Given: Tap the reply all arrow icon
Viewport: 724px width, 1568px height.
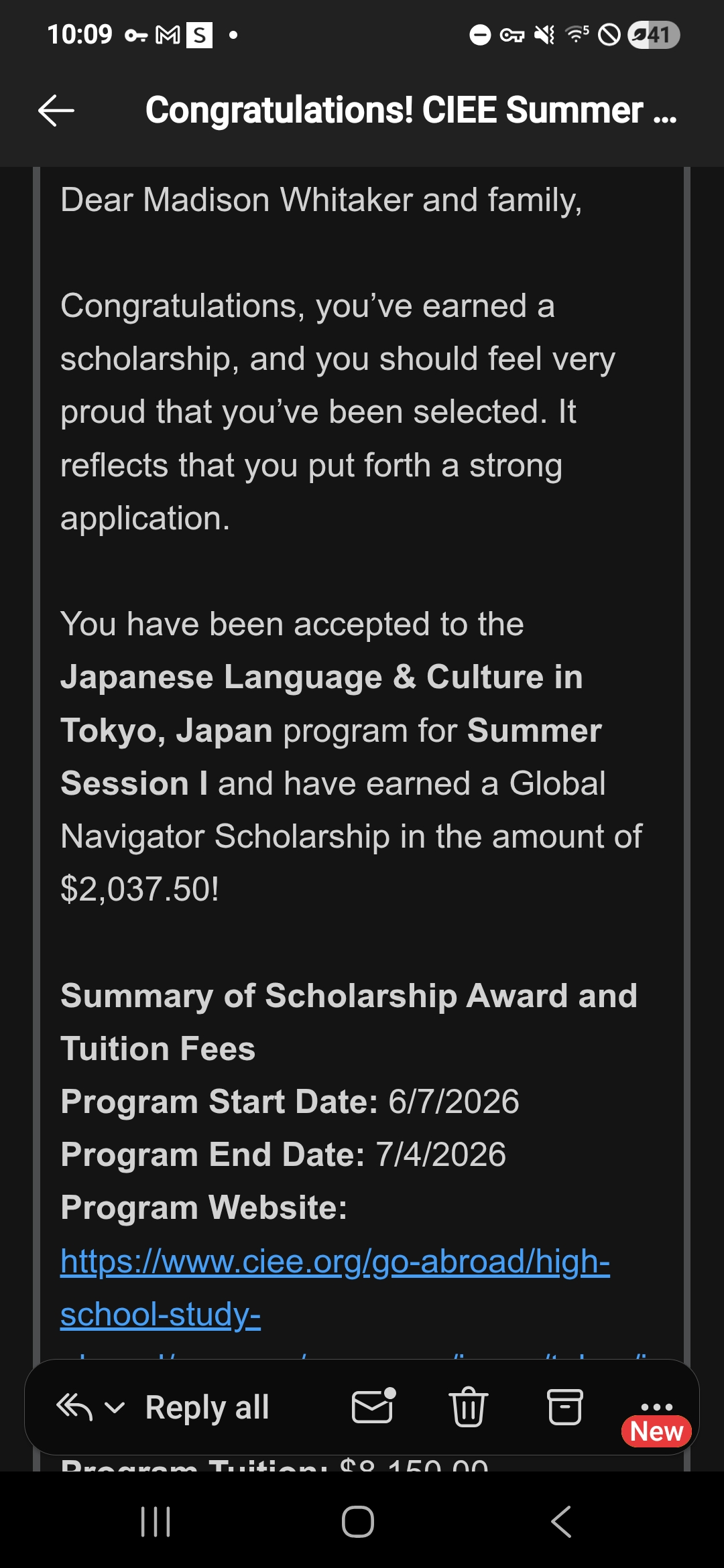Looking at the screenshot, I should click(x=74, y=1407).
